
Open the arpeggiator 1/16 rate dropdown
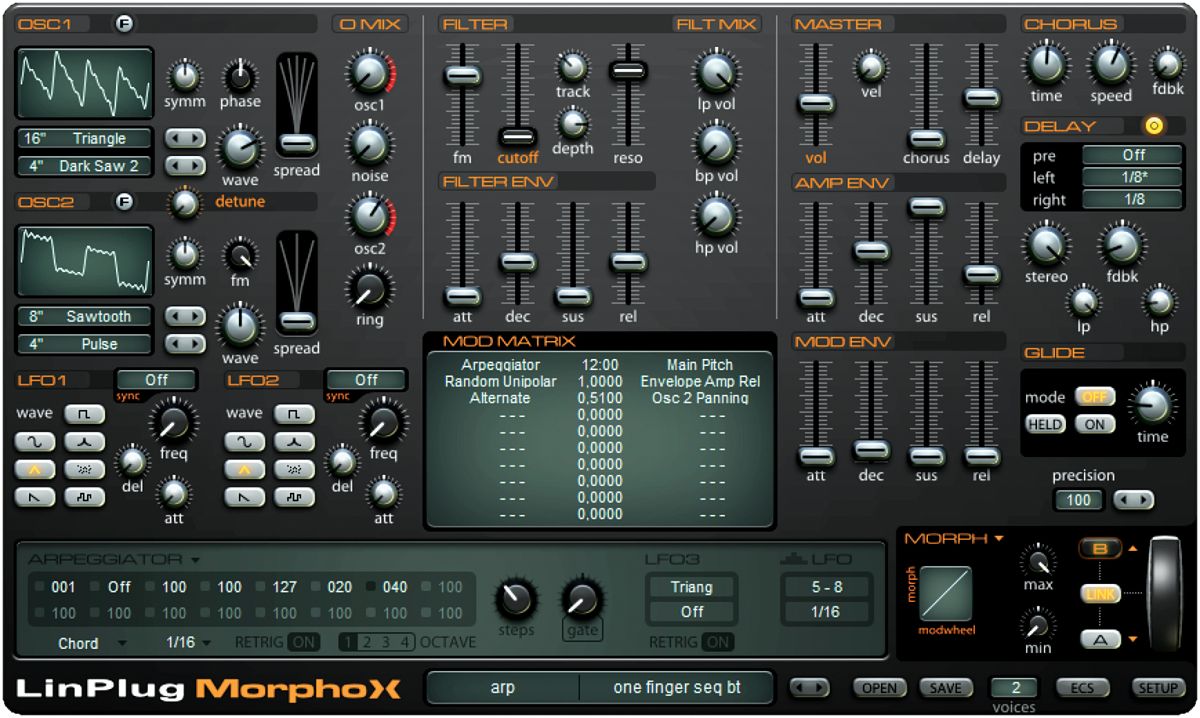tap(207, 643)
